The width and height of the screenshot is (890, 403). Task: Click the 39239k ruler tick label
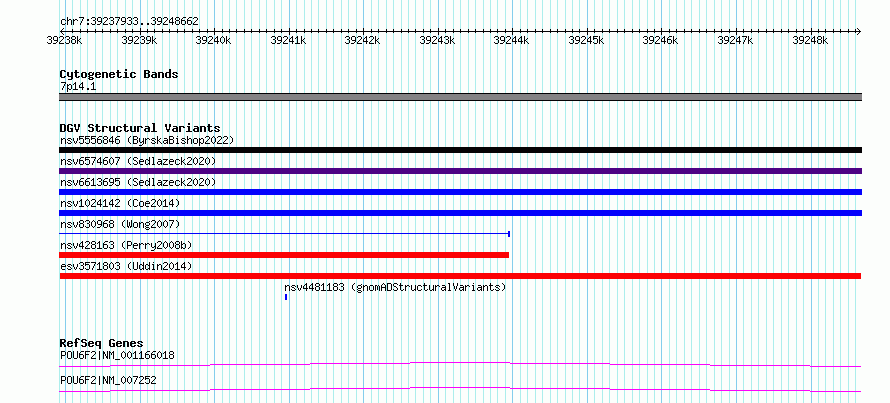coord(139,40)
